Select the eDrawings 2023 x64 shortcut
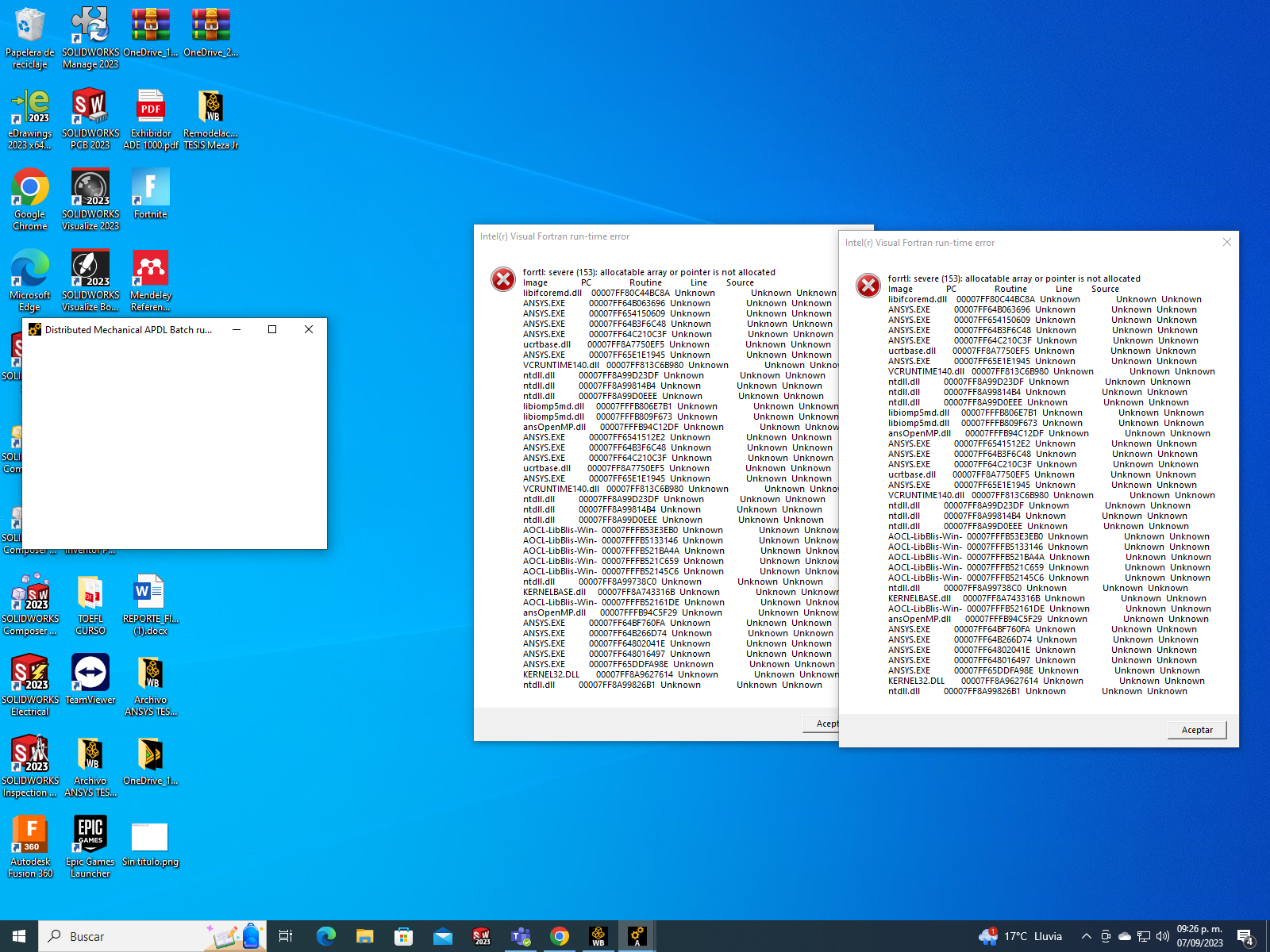 [30, 118]
